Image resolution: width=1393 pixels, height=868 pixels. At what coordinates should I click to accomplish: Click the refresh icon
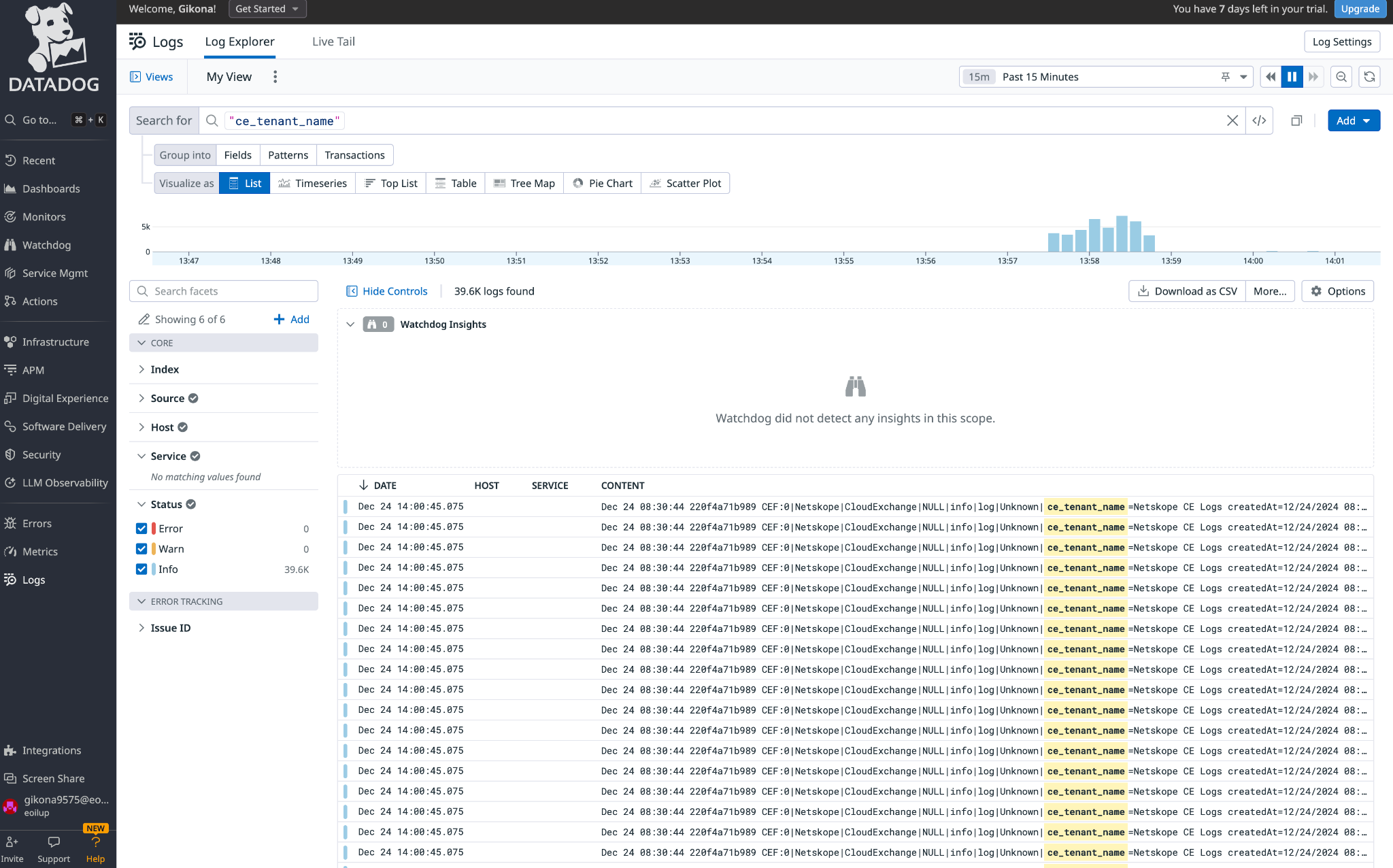click(x=1370, y=77)
